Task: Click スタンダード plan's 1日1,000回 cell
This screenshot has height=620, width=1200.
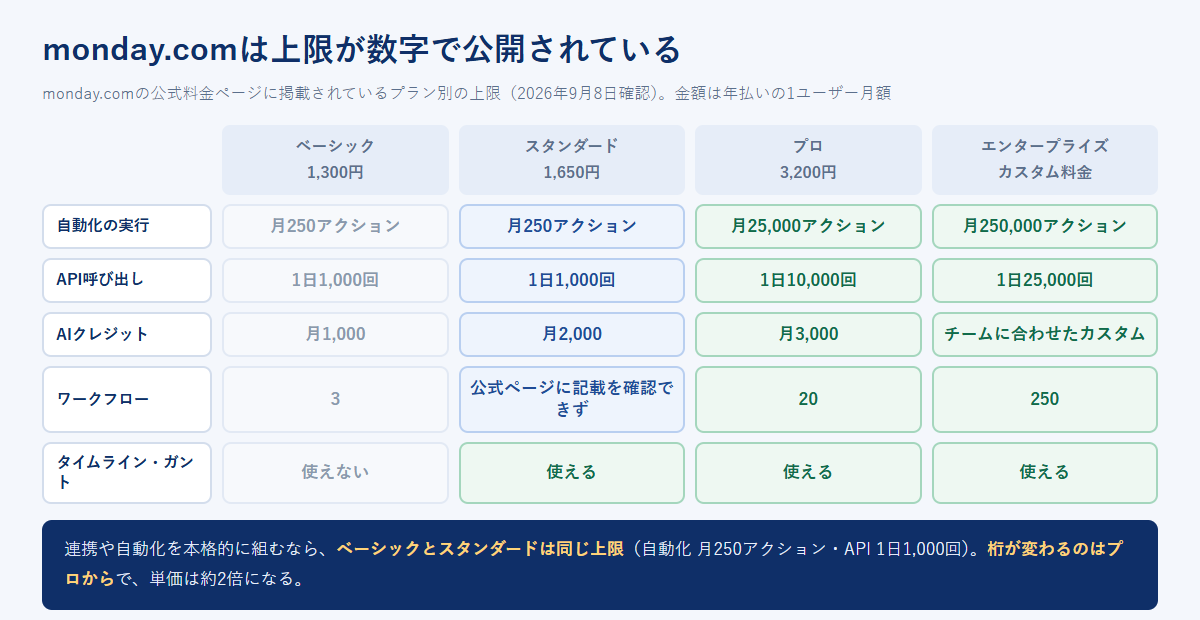Action: pos(572,280)
